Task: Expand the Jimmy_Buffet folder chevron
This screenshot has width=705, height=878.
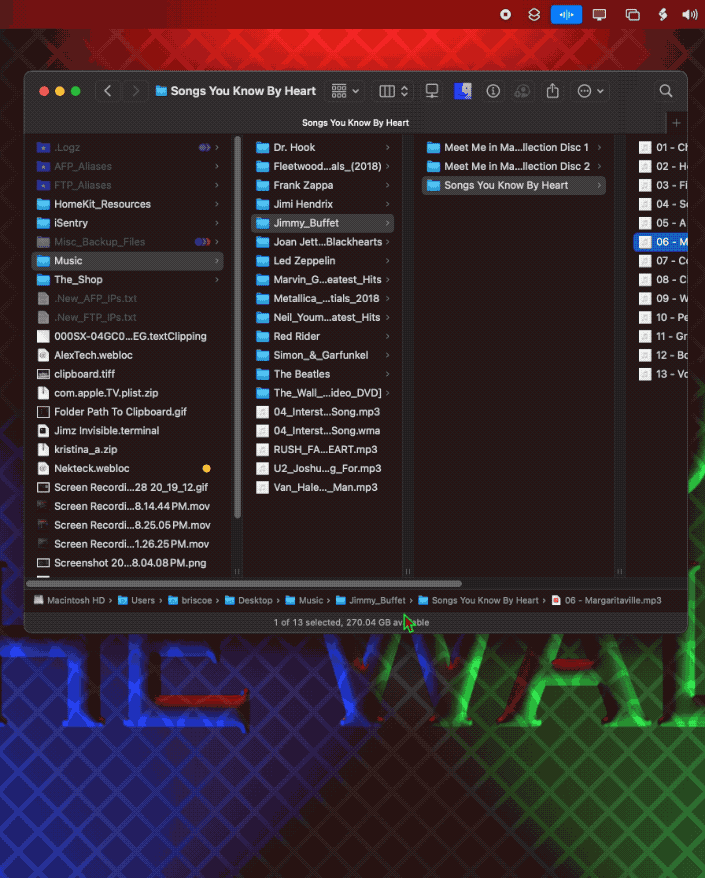Action: tap(387, 223)
